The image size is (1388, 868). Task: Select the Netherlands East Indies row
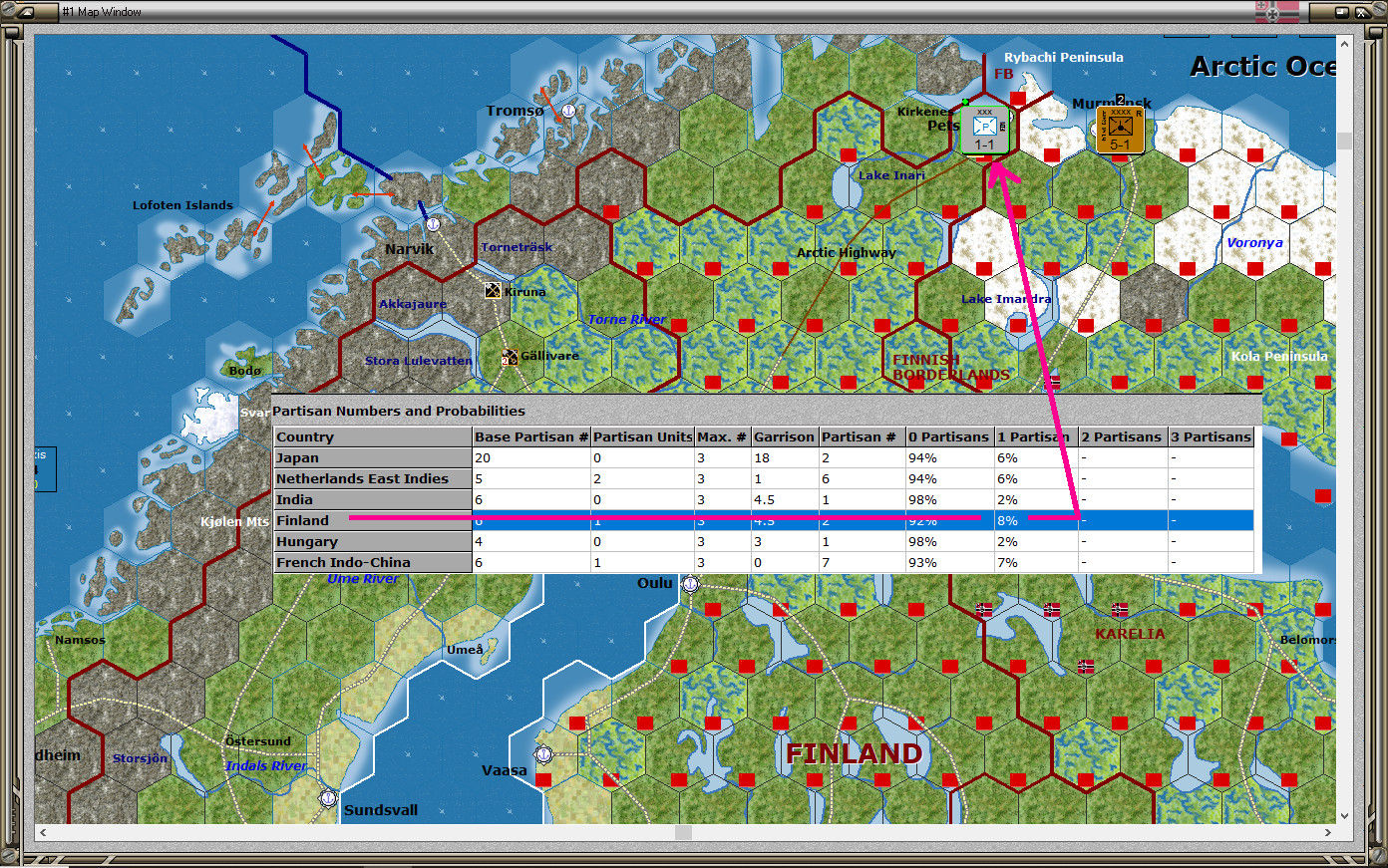point(764,478)
